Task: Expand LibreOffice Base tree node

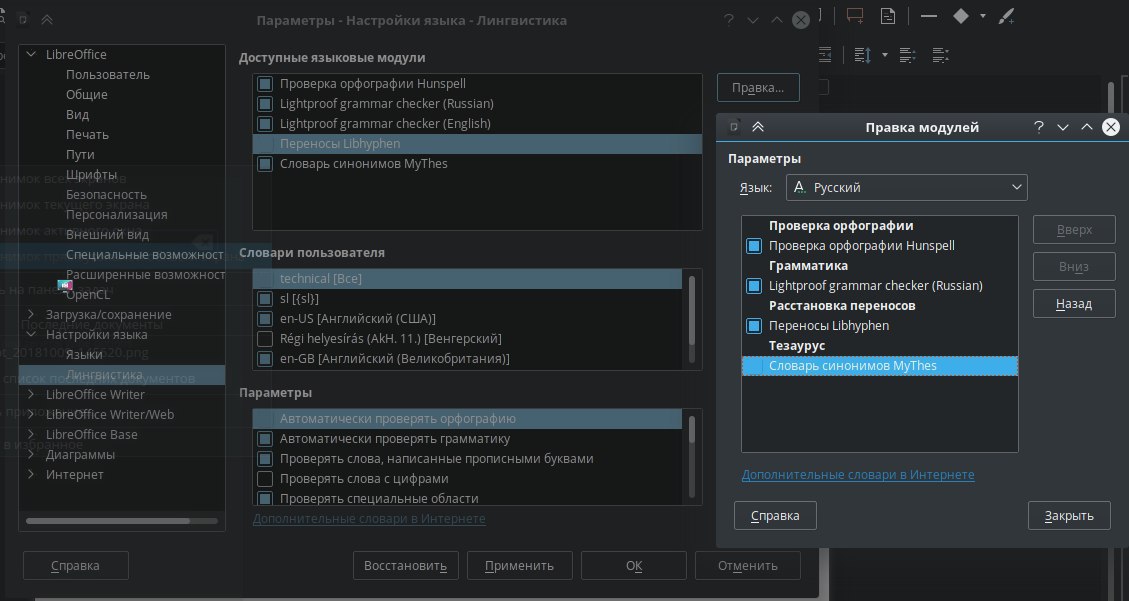Action: [x=31, y=434]
